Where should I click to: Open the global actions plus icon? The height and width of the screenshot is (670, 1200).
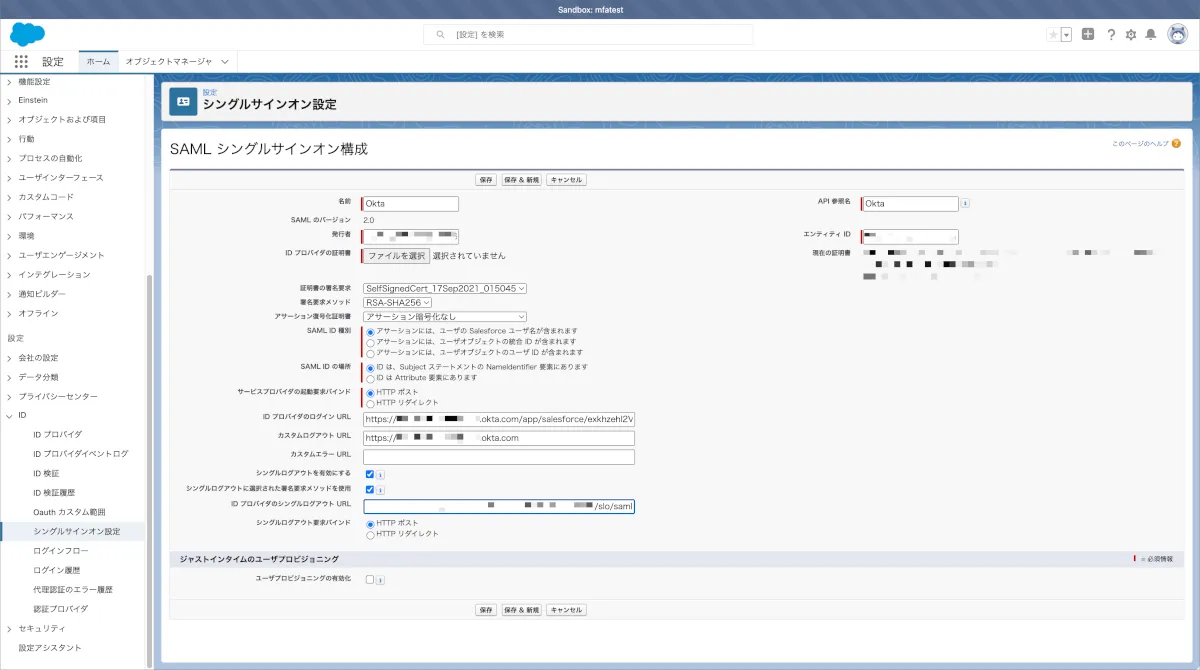pos(1088,34)
